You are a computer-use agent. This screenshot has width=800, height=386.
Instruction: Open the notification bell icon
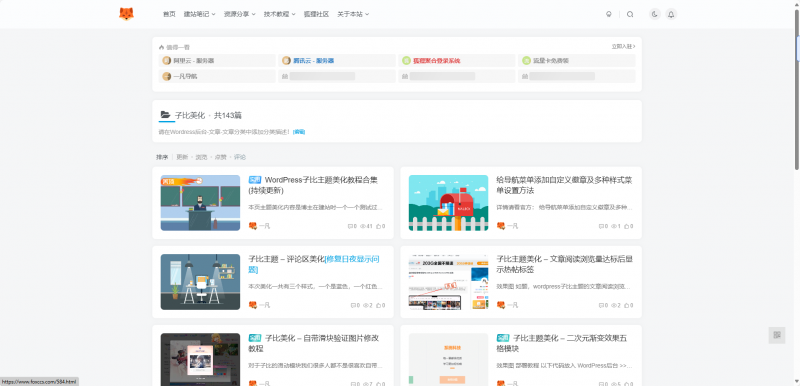pos(671,14)
